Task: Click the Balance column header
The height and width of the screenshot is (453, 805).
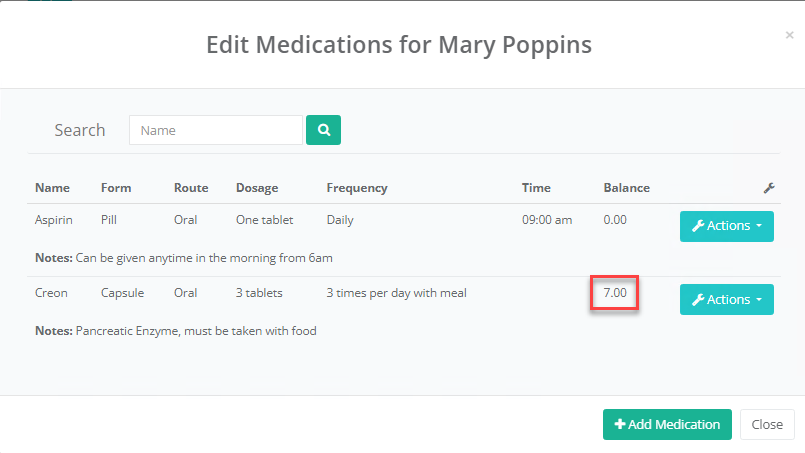Action: point(626,188)
